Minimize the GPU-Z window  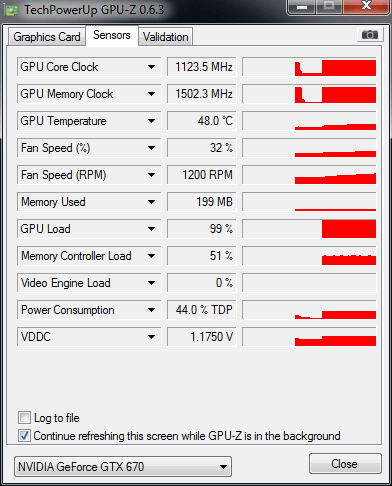(x=302, y=7)
